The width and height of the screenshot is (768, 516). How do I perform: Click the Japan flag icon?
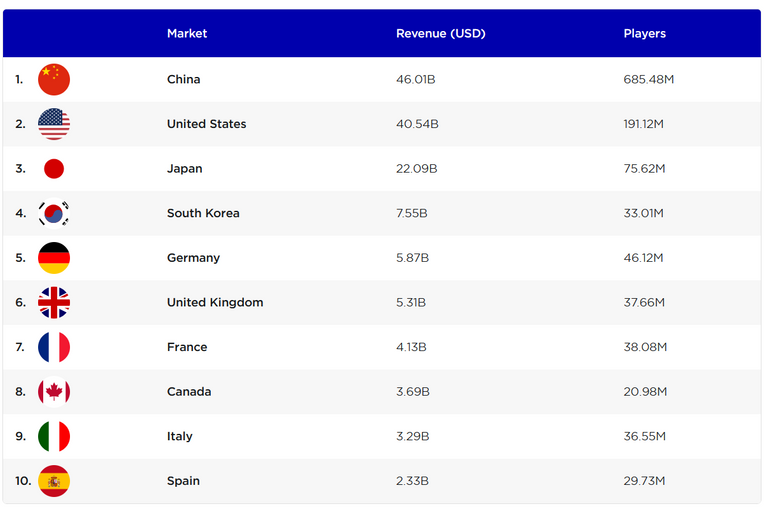54,169
